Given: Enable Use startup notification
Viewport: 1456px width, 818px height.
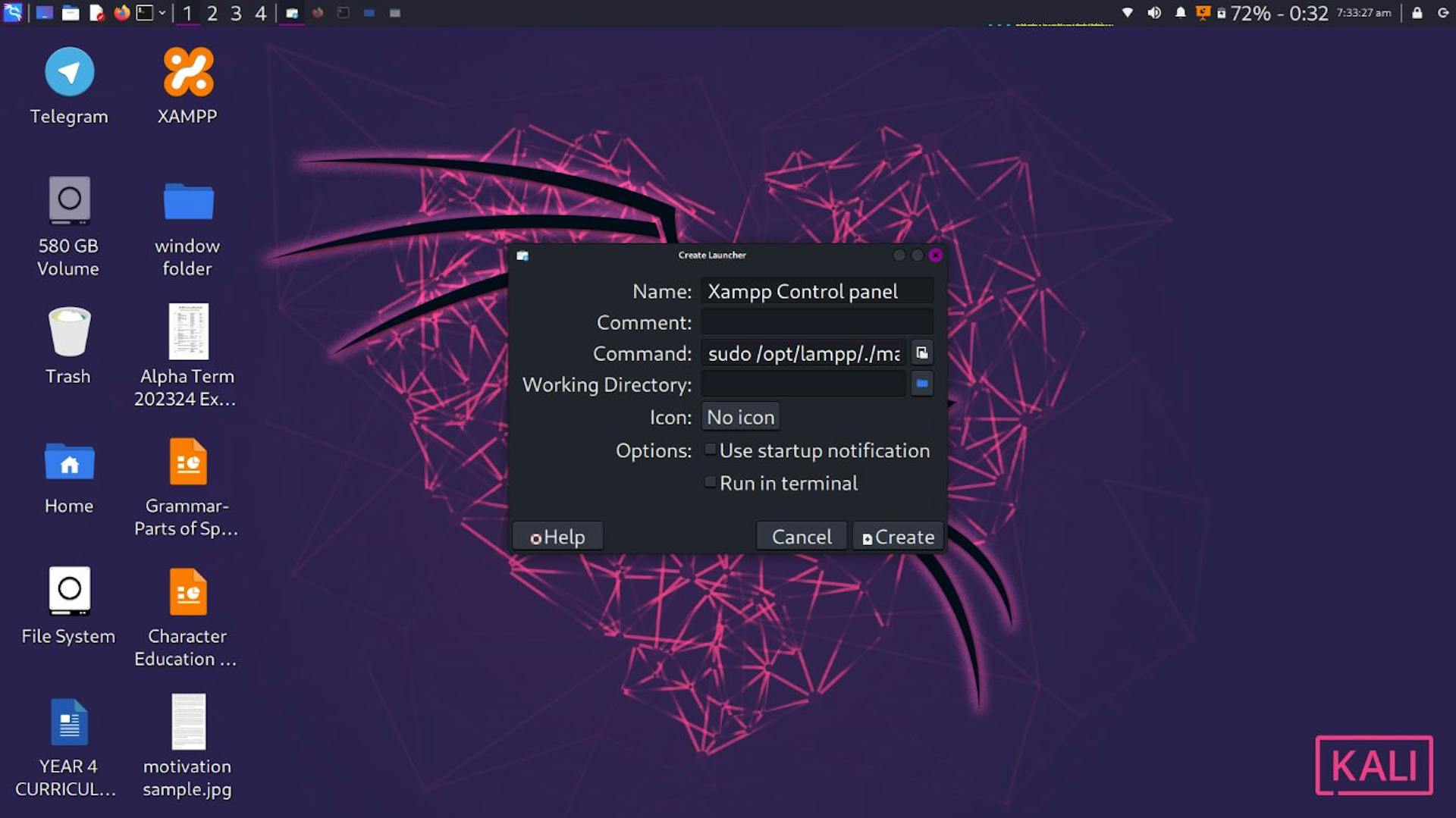Looking at the screenshot, I should pyautogui.click(x=710, y=449).
